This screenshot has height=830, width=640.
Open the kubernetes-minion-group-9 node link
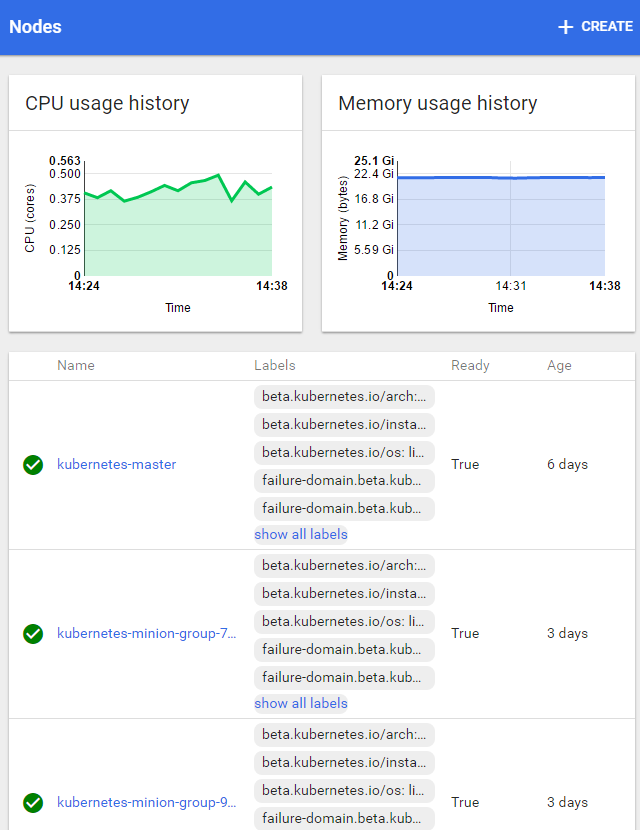(146, 802)
